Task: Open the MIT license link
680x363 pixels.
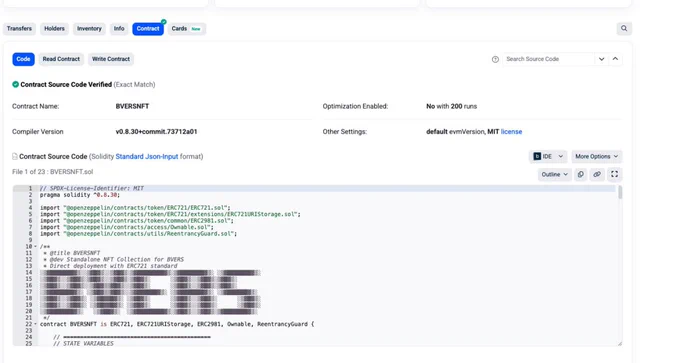Action: click(511, 131)
